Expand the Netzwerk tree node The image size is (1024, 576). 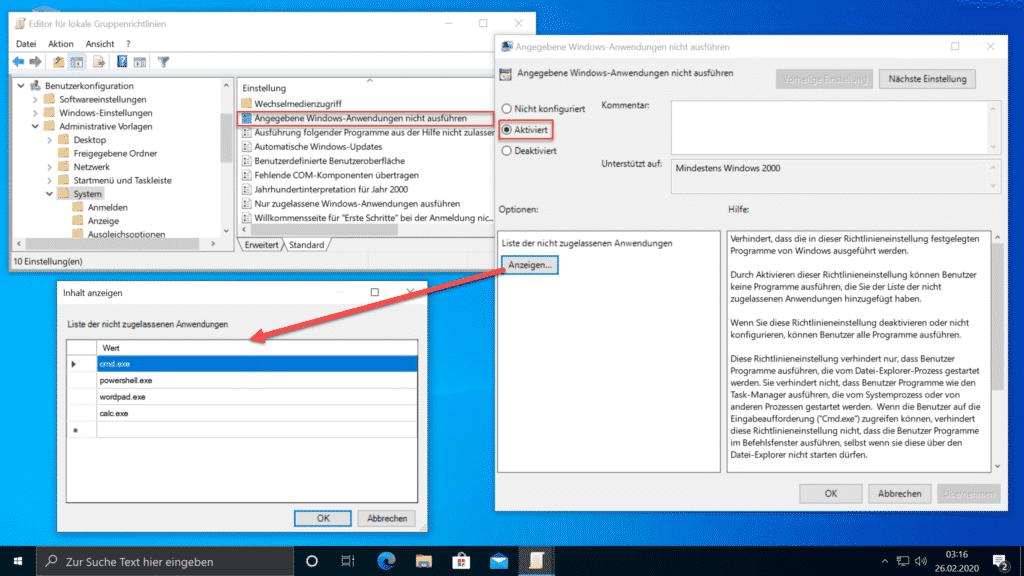point(50,167)
